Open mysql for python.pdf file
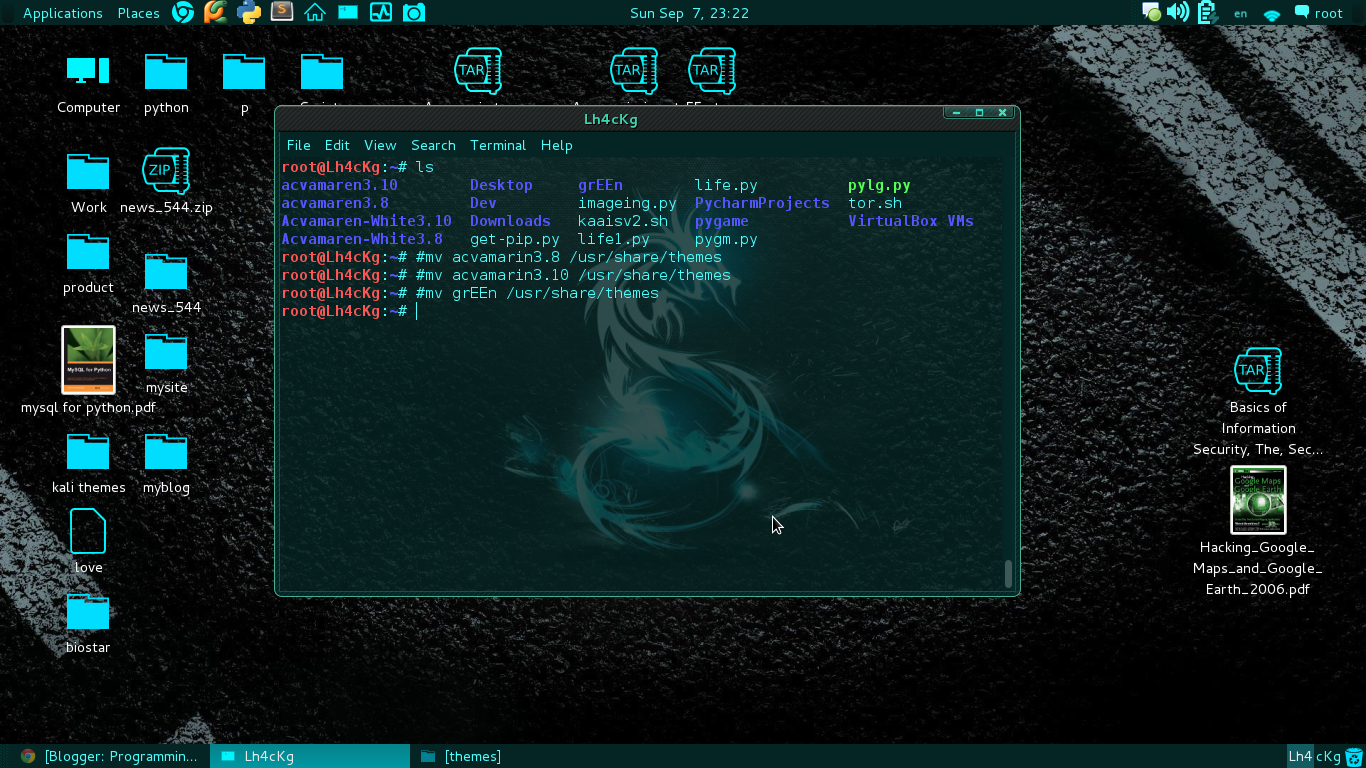This screenshot has width=1366, height=768. (x=88, y=370)
